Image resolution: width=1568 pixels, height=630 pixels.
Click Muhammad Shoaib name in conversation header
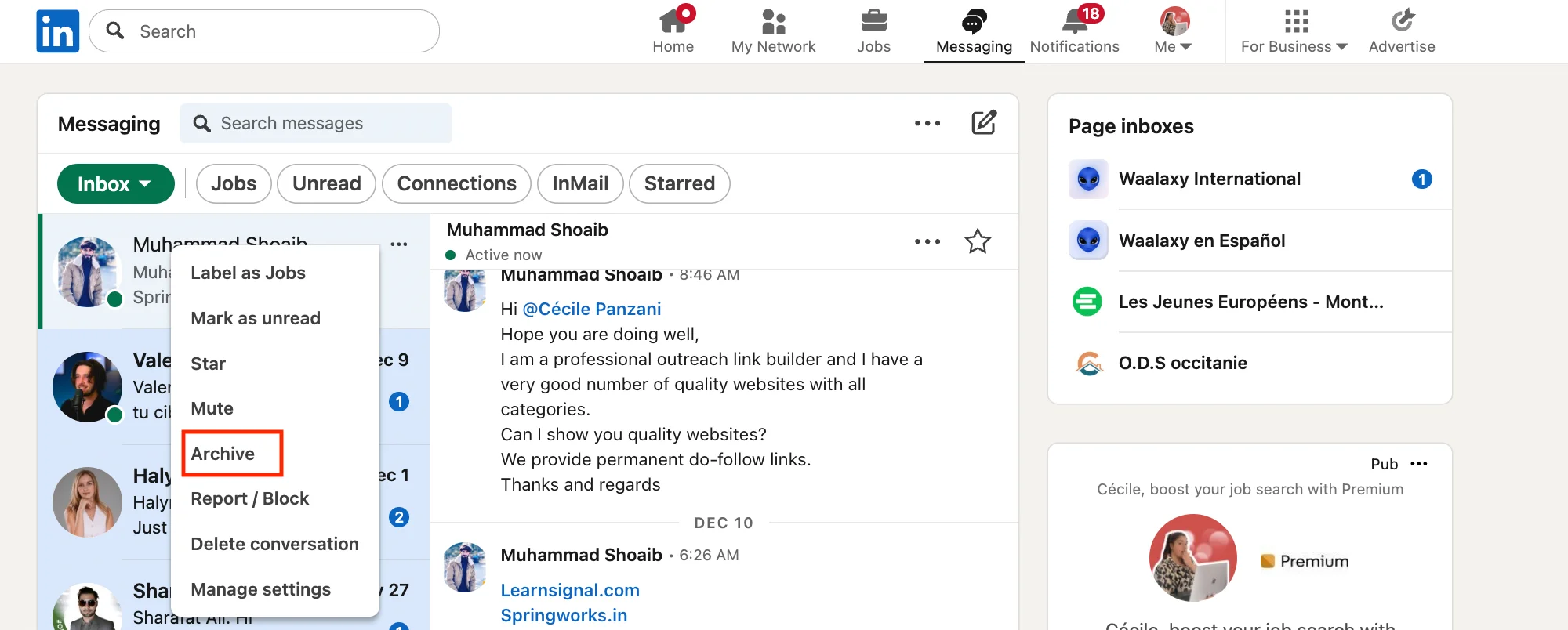tap(528, 230)
